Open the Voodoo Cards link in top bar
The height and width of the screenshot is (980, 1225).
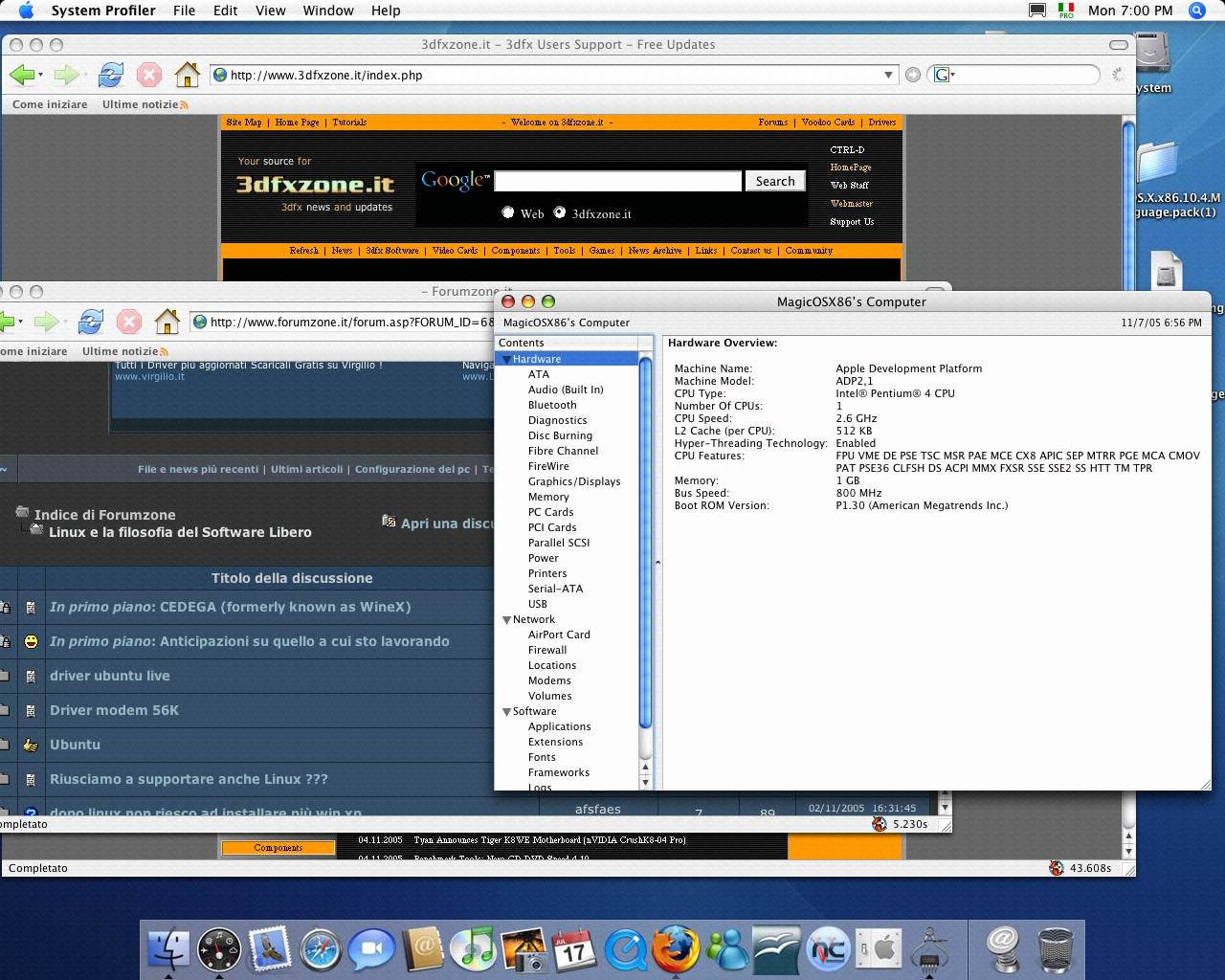(828, 122)
